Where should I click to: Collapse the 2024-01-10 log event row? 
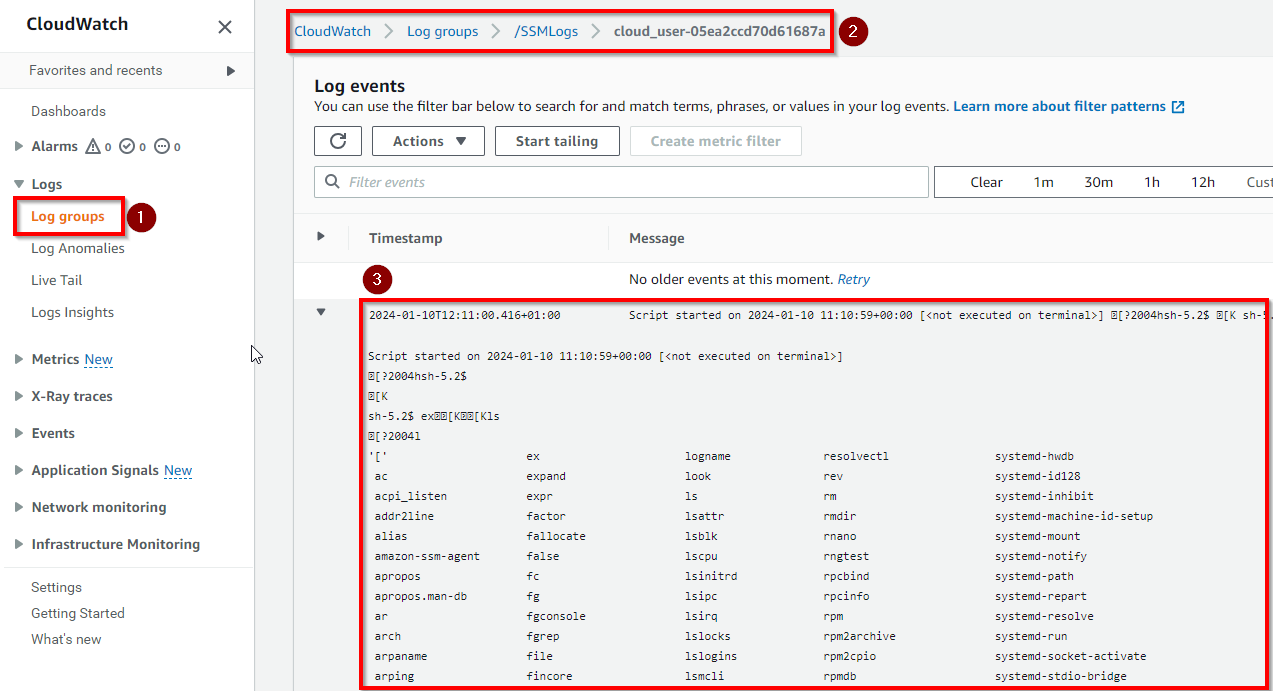point(321,312)
